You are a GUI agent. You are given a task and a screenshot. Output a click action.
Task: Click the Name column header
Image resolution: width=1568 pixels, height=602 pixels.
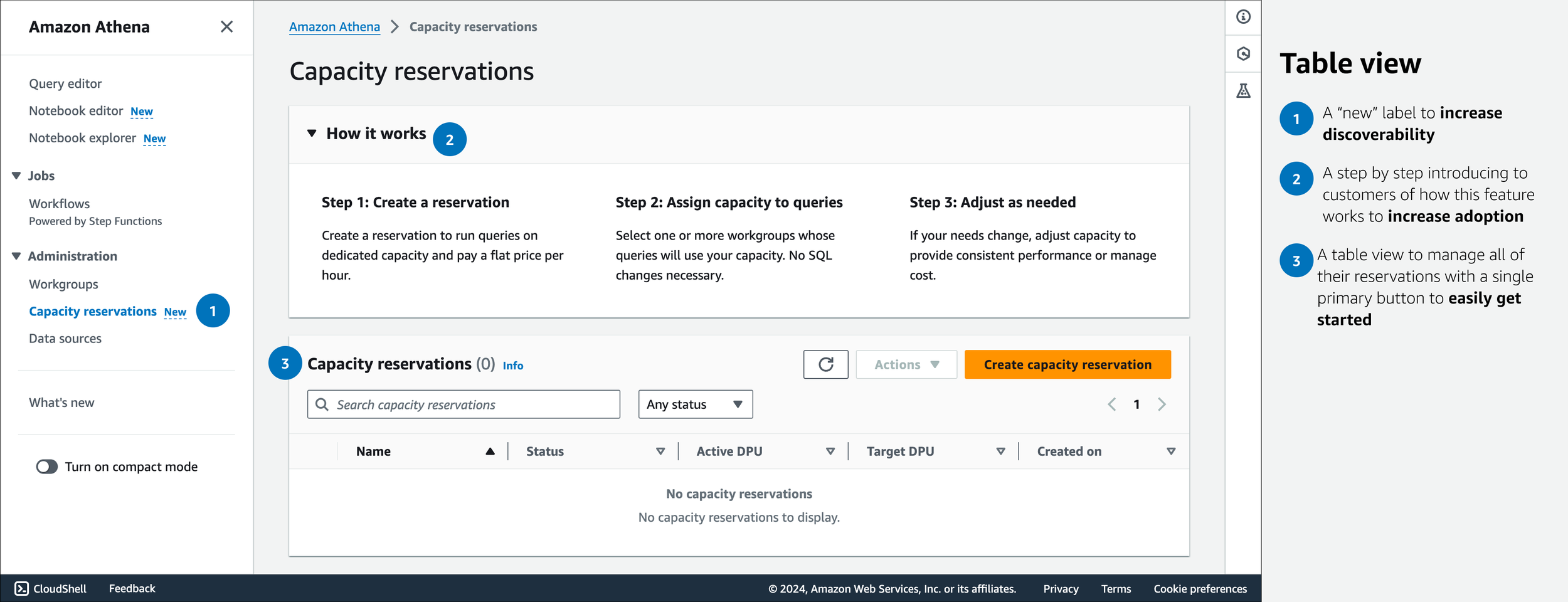pos(373,451)
